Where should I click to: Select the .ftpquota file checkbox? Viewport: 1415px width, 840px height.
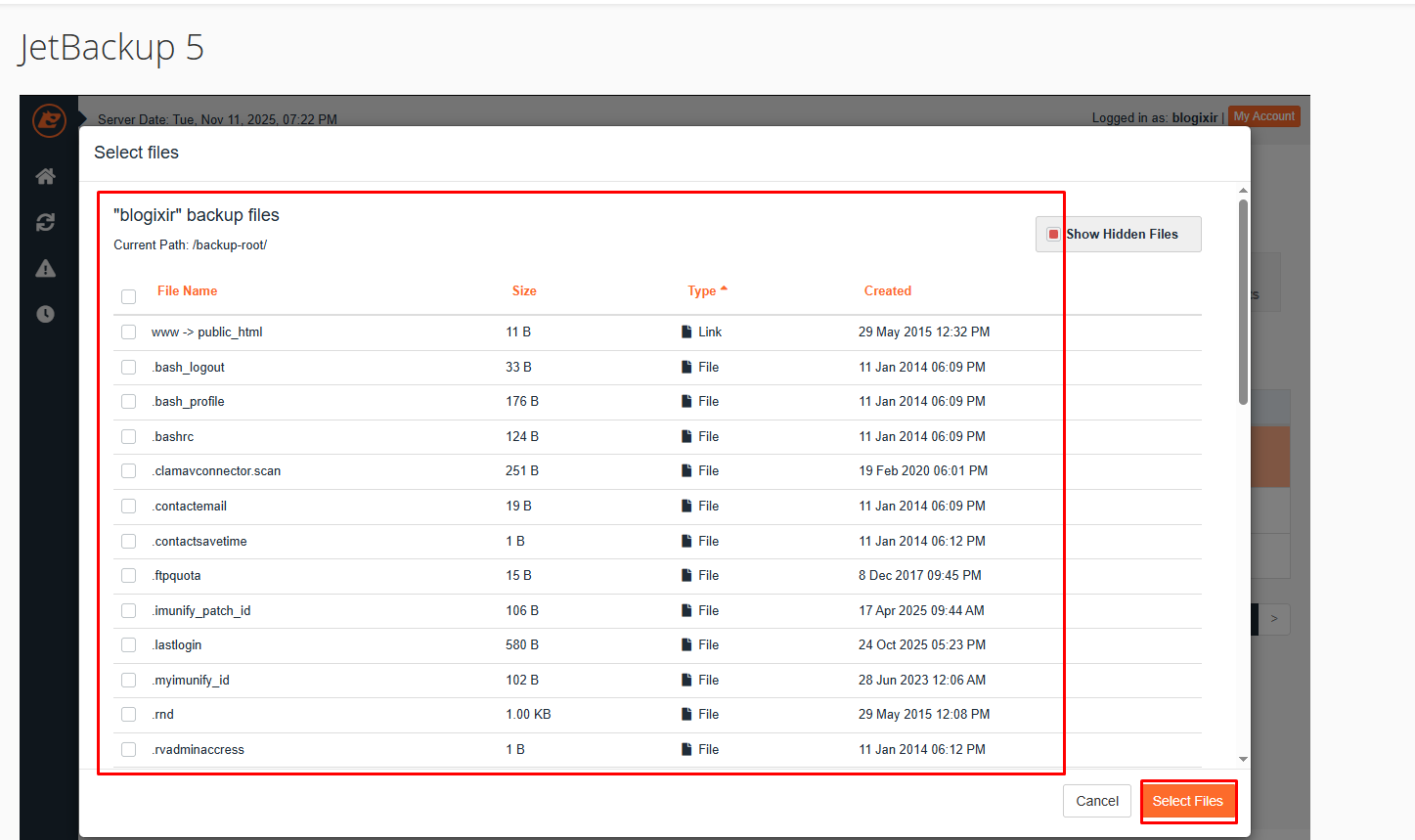click(128, 576)
